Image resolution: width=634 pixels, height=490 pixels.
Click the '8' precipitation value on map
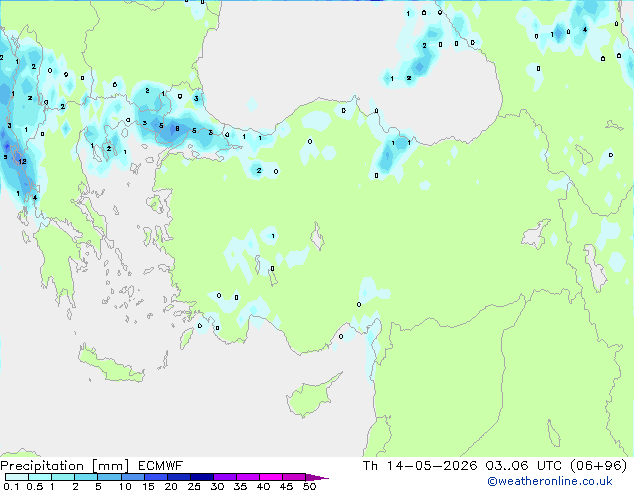tap(177, 129)
